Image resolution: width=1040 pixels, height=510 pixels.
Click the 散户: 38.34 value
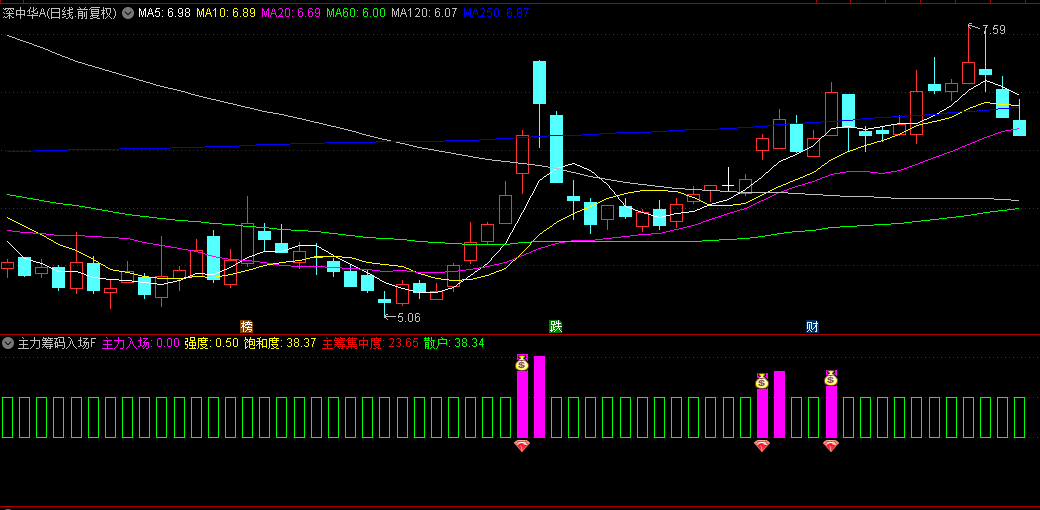click(454, 343)
